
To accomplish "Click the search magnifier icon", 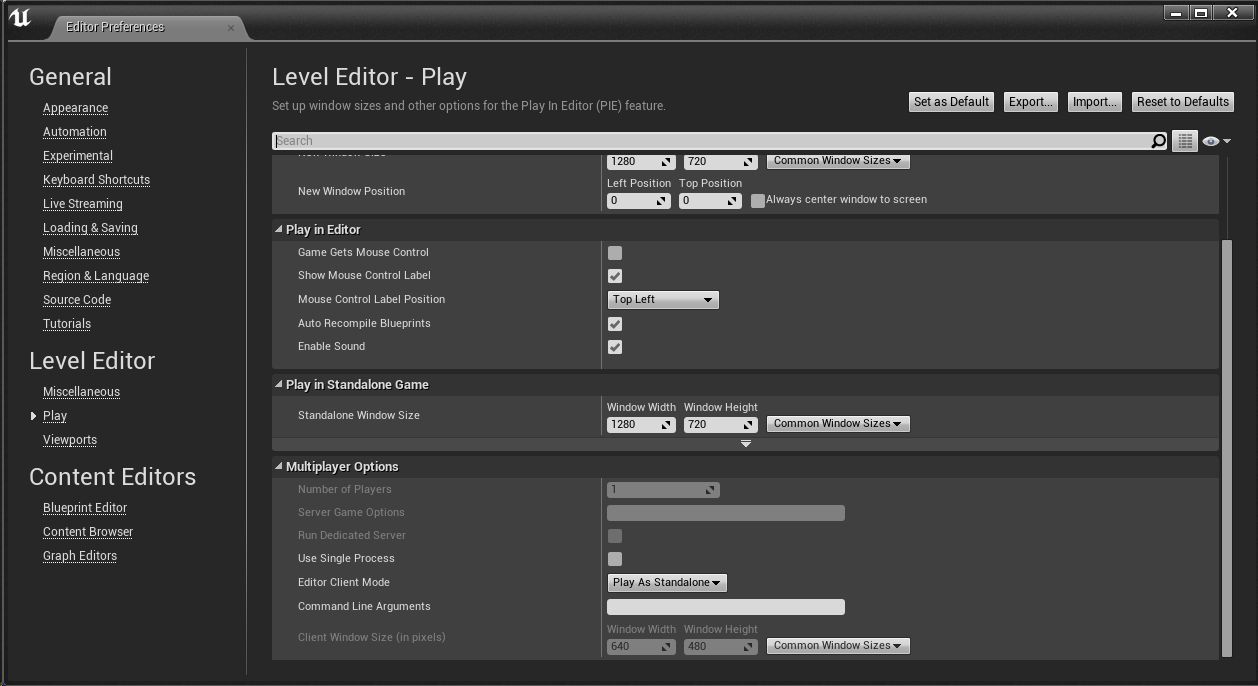I will coord(1158,141).
